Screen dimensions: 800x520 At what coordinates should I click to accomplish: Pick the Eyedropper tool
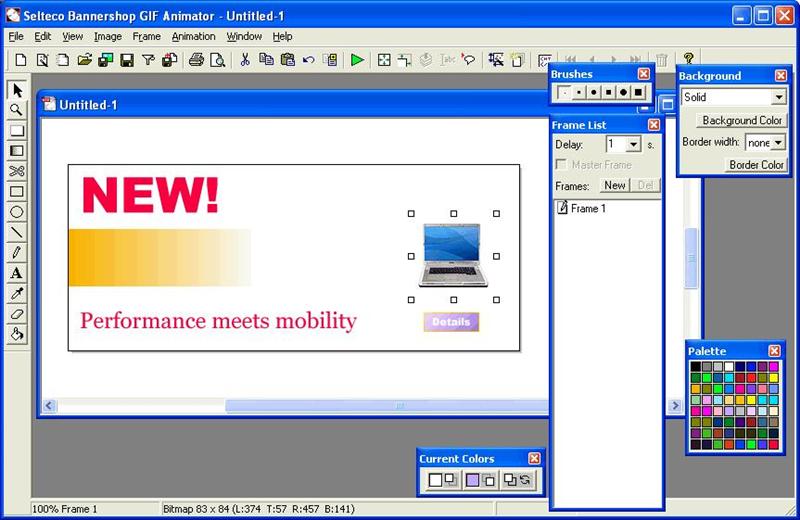[x=17, y=293]
